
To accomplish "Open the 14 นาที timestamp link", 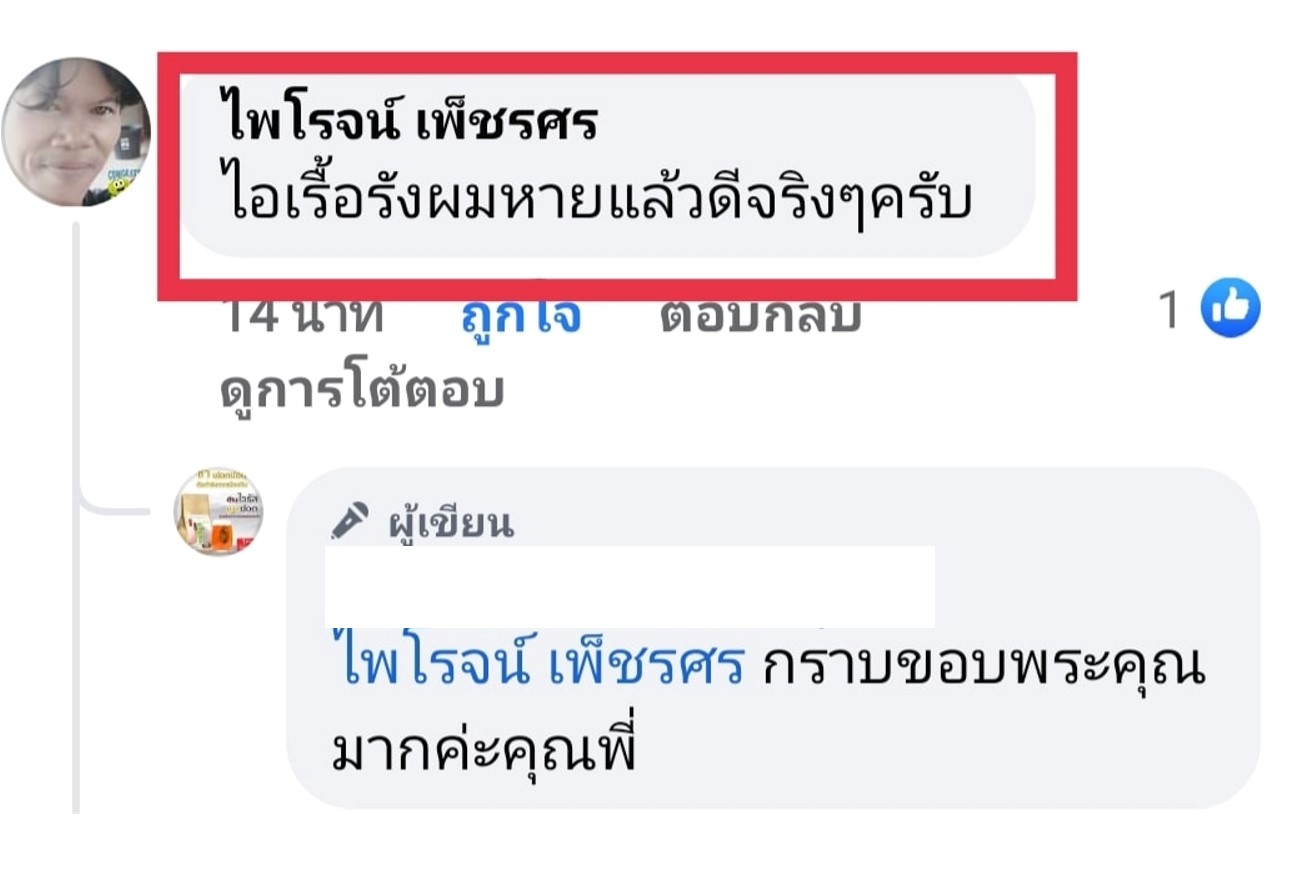I will pyautogui.click(x=300, y=316).
